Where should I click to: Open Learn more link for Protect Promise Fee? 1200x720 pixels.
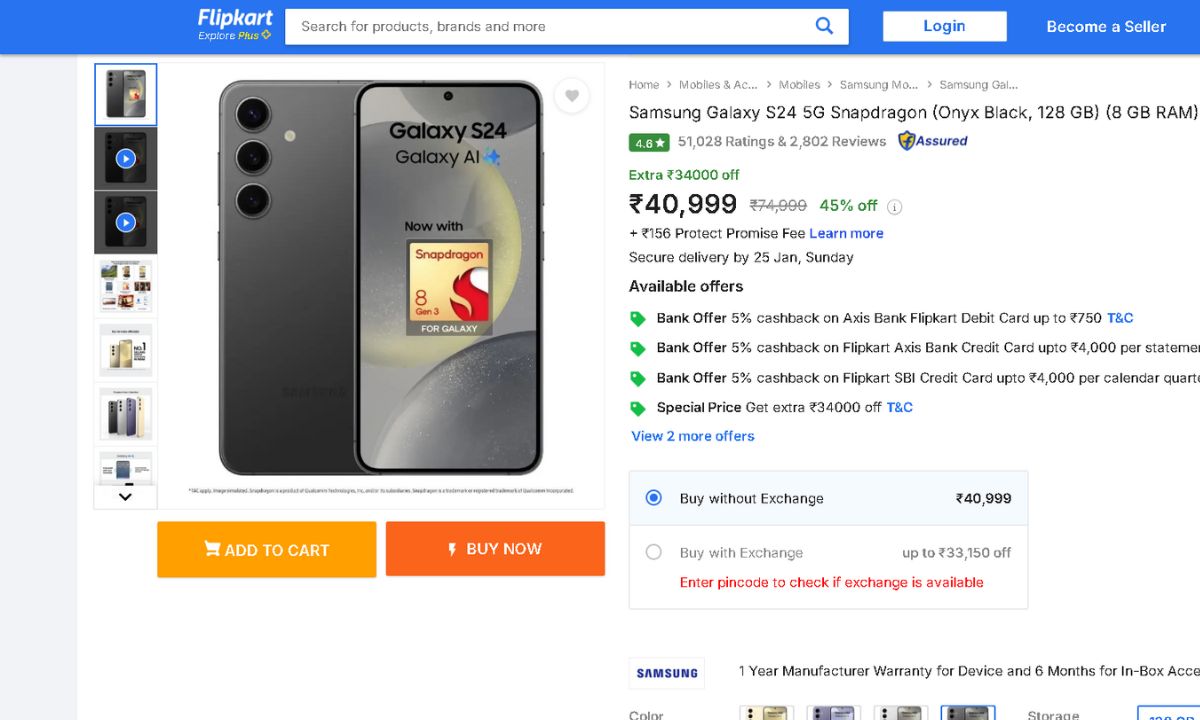point(846,233)
